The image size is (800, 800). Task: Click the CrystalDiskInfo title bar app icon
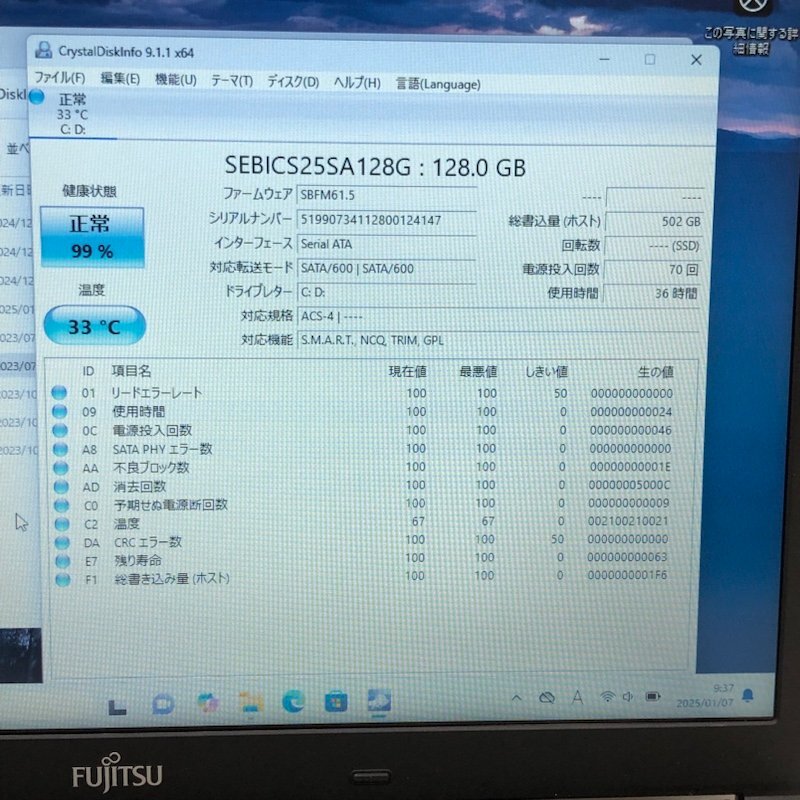point(43,51)
